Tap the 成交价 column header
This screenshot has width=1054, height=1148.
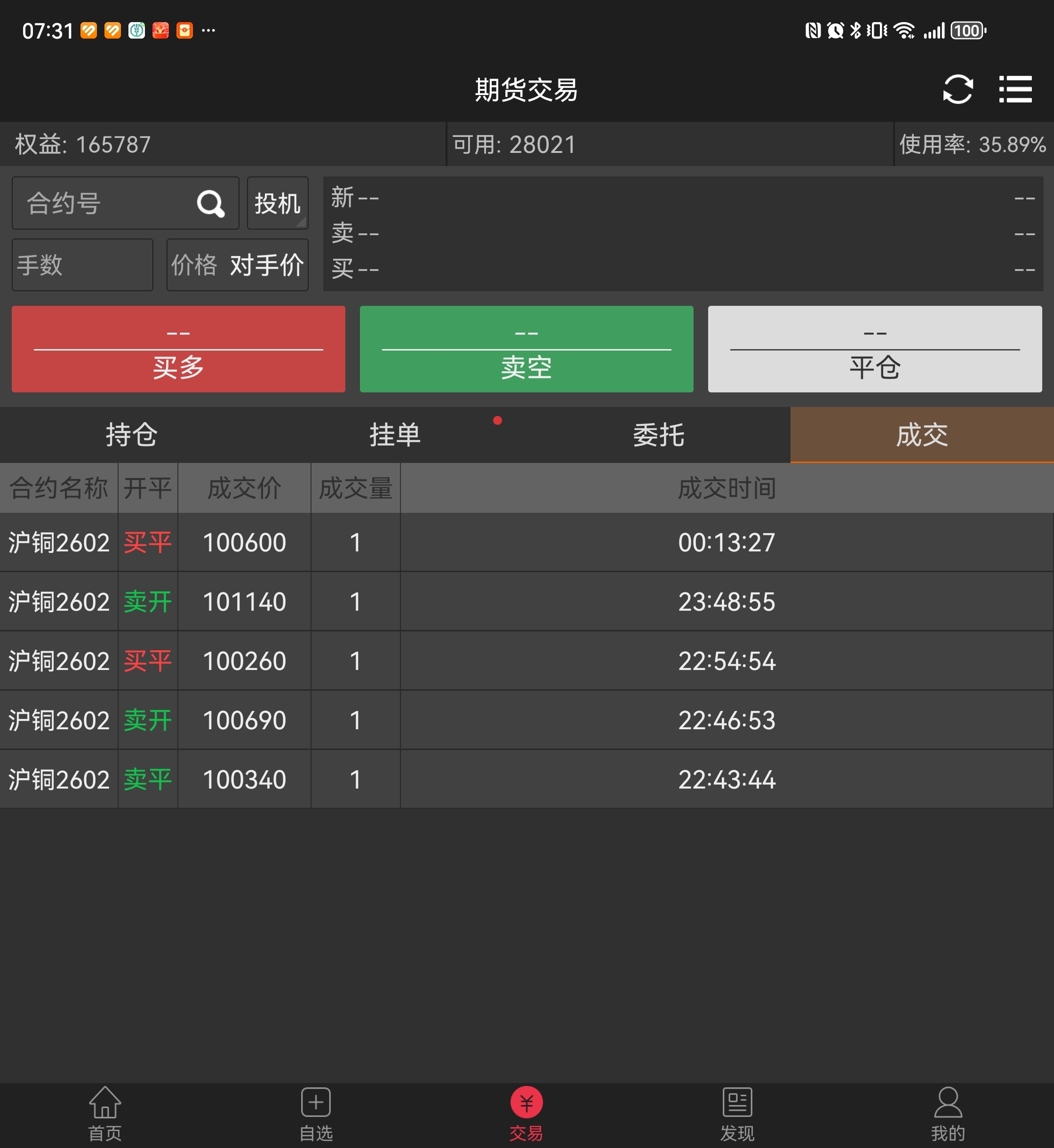click(244, 488)
